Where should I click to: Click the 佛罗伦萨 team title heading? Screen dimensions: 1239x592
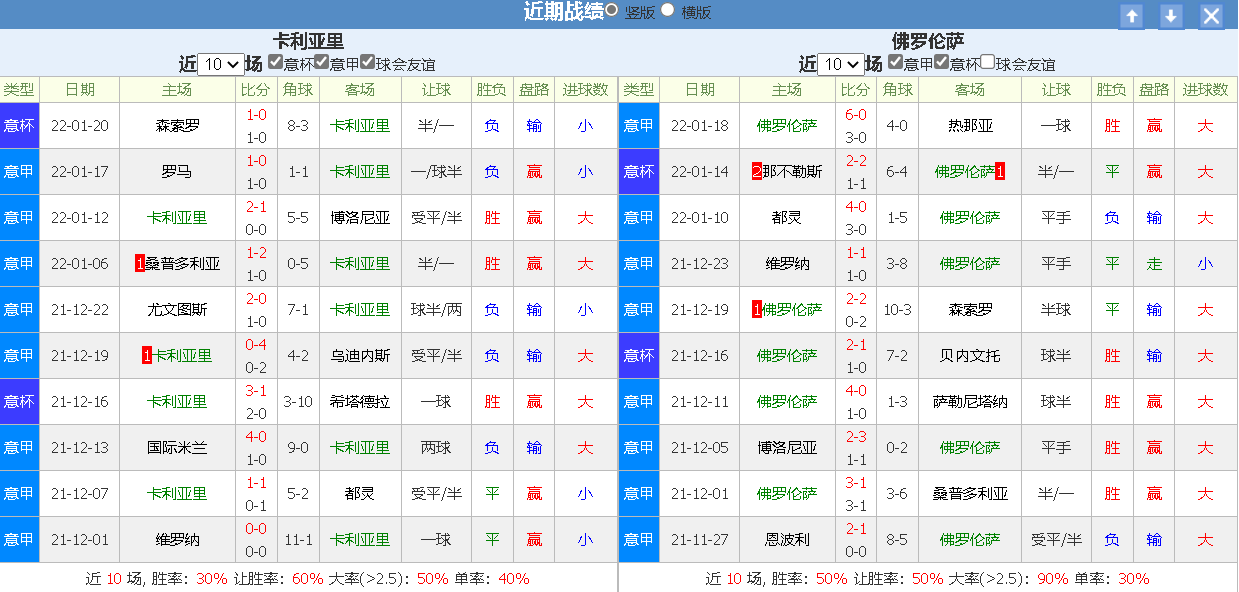tap(928, 41)
